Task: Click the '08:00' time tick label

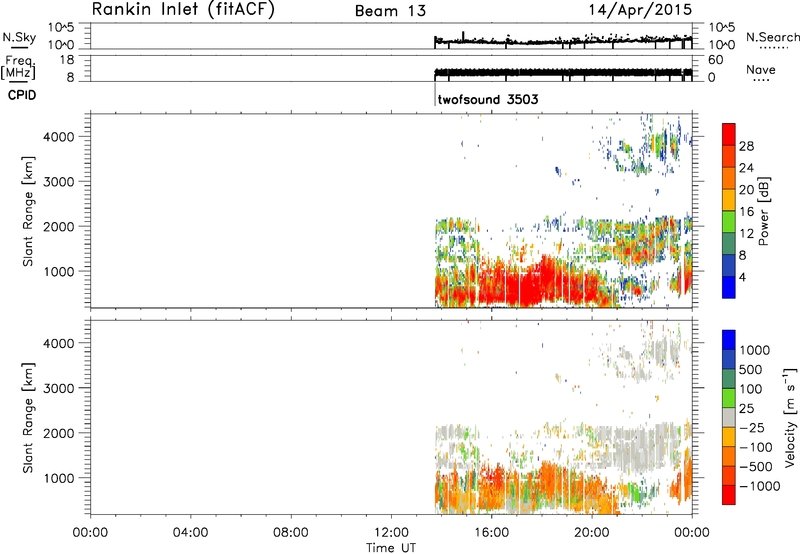Action: point(291,533)
